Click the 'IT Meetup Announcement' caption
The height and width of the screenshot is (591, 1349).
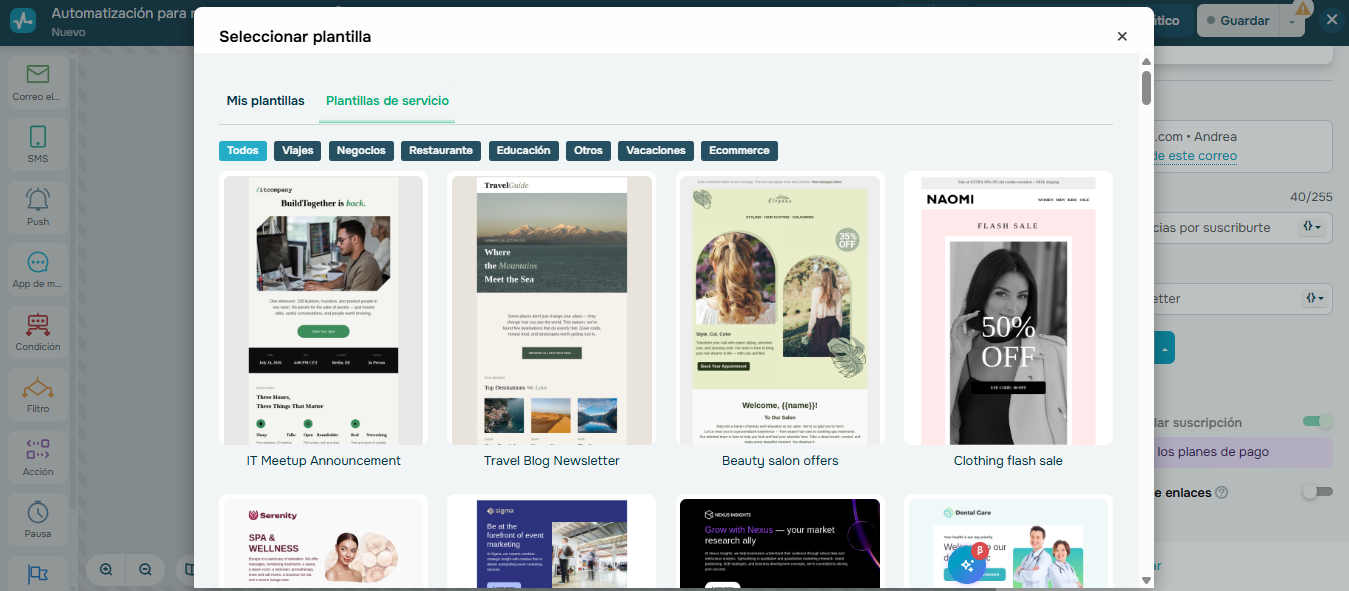coord(324,461)
